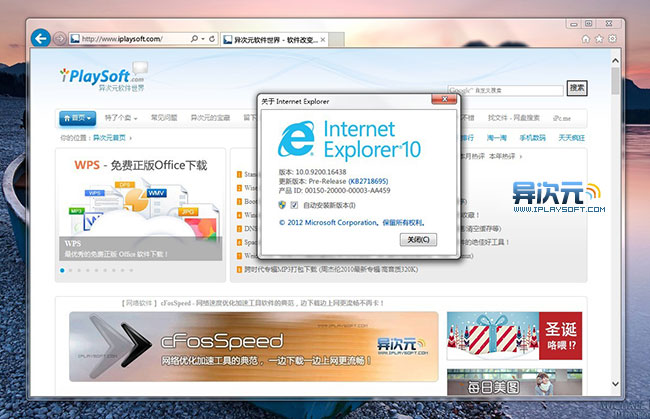Maximize the Internet Explorer window
Image resolution: width=650 pixels, height=419 pixels.
point(588,24)
